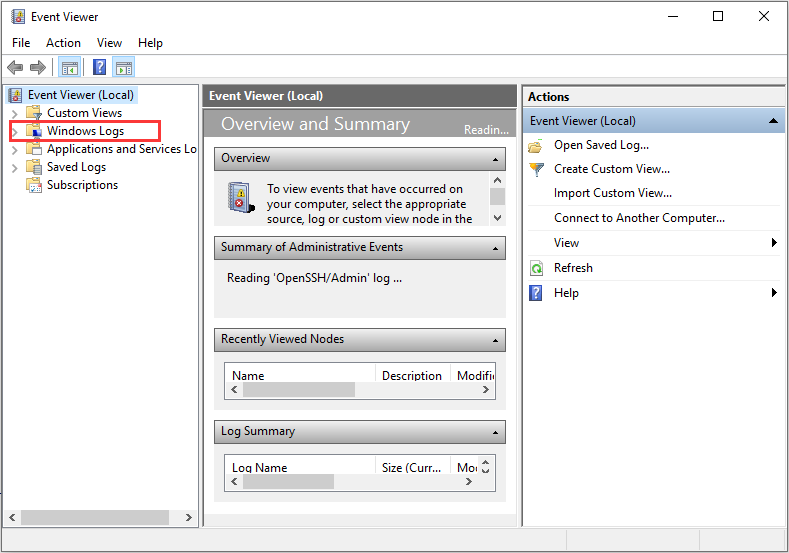
Task: Click the event log book icon in Overview
Action: click(241, 197)
